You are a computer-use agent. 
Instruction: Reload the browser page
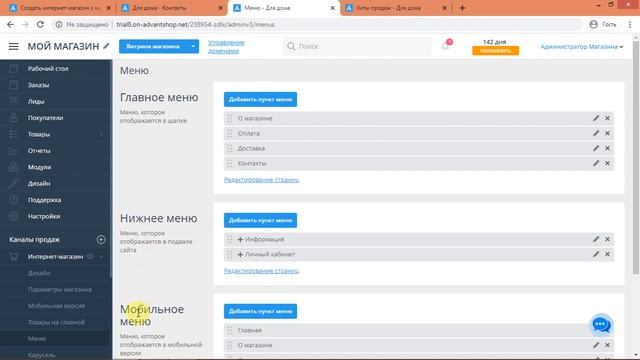(x=40, y=24)
